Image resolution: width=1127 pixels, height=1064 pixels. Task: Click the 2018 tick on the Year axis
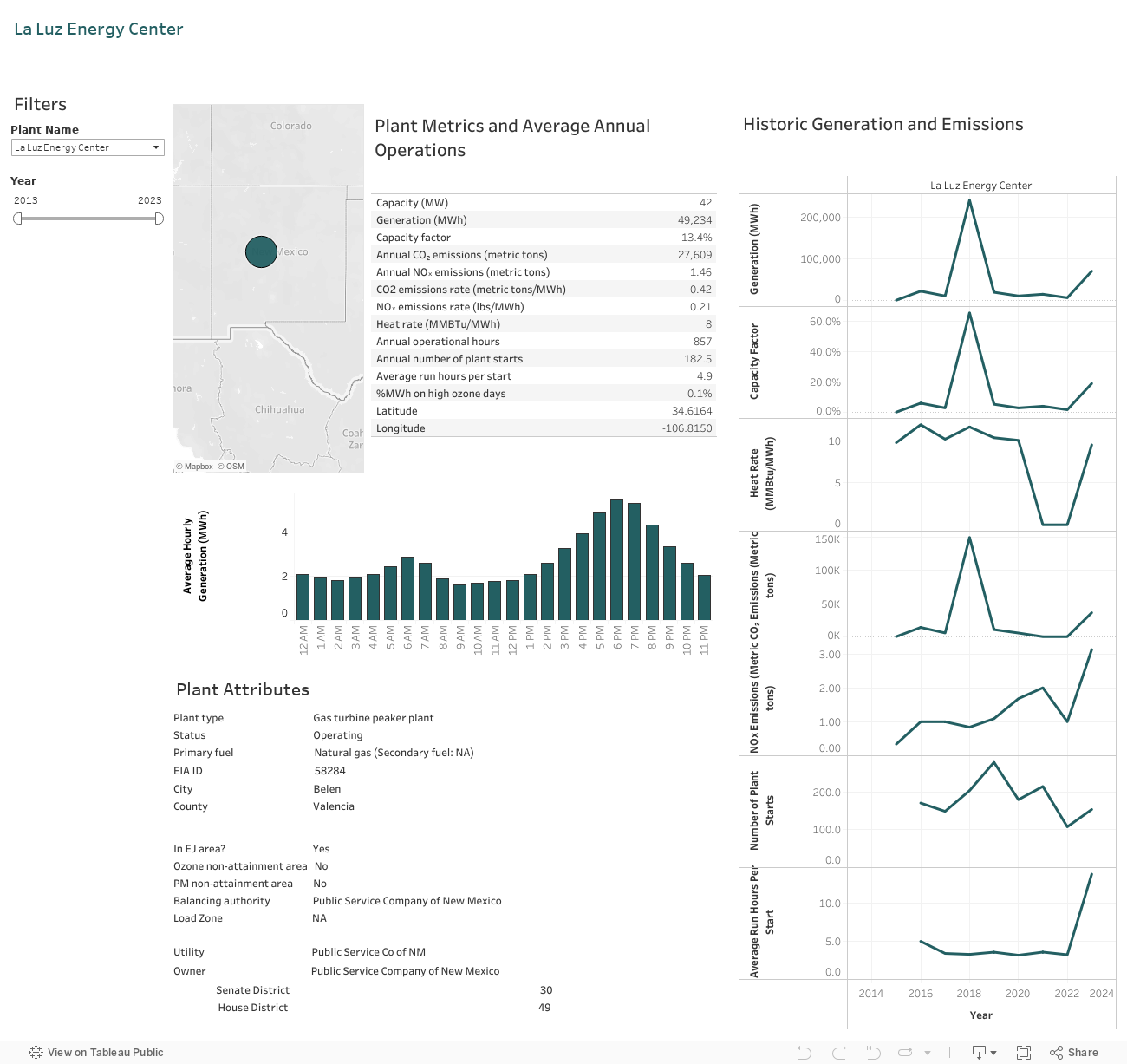pos(969,994)
